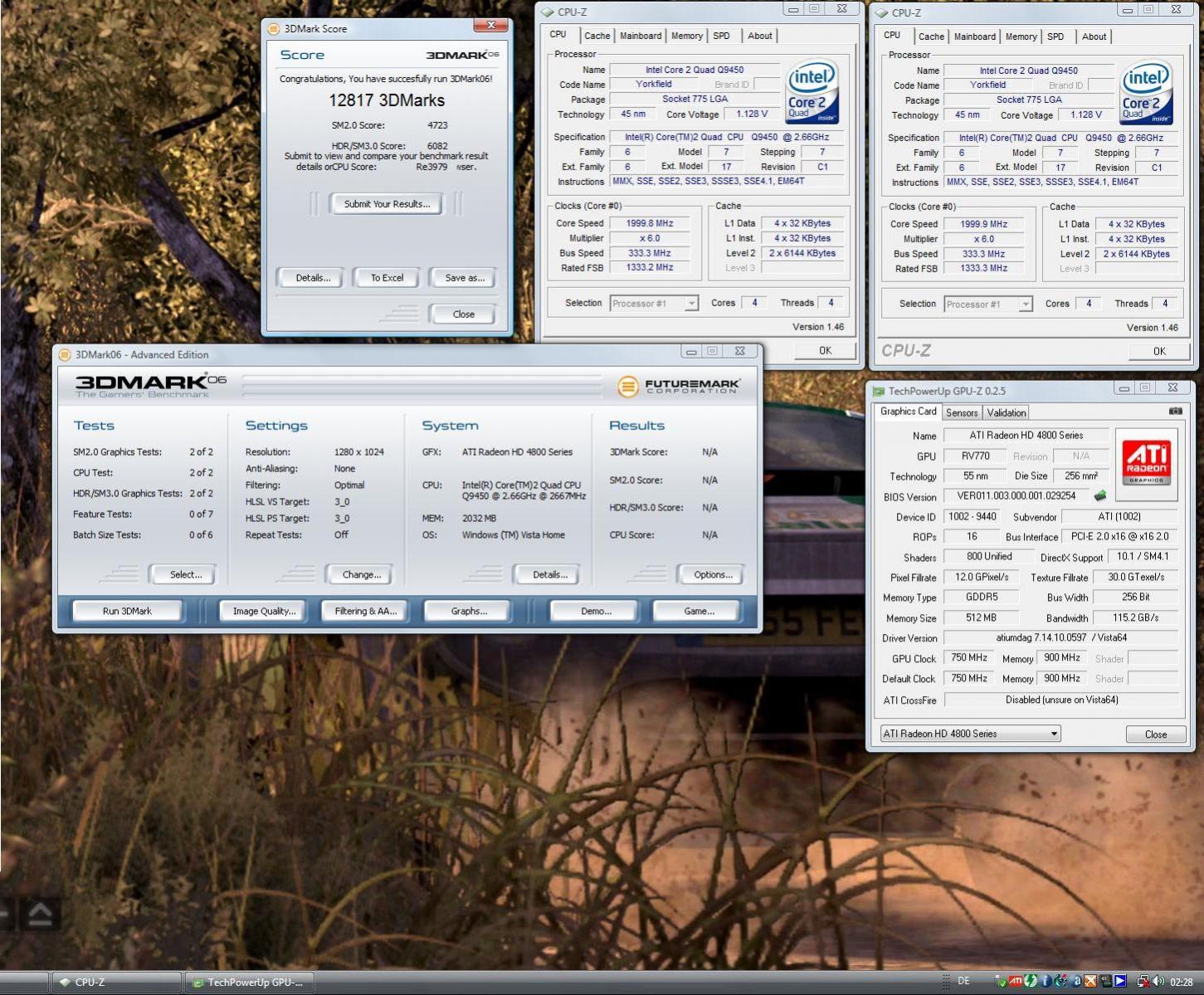Click the Intel Core 2 Quad logo in right CPU-Z
Viewport: 1204px width, 995px height.
click(x=1146, y=93)
